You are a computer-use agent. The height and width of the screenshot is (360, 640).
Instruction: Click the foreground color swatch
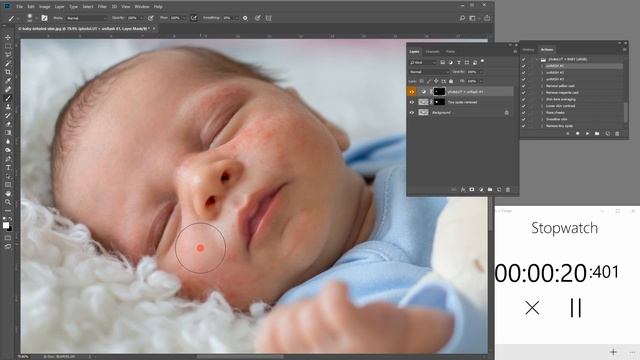[x=6, y=225]
